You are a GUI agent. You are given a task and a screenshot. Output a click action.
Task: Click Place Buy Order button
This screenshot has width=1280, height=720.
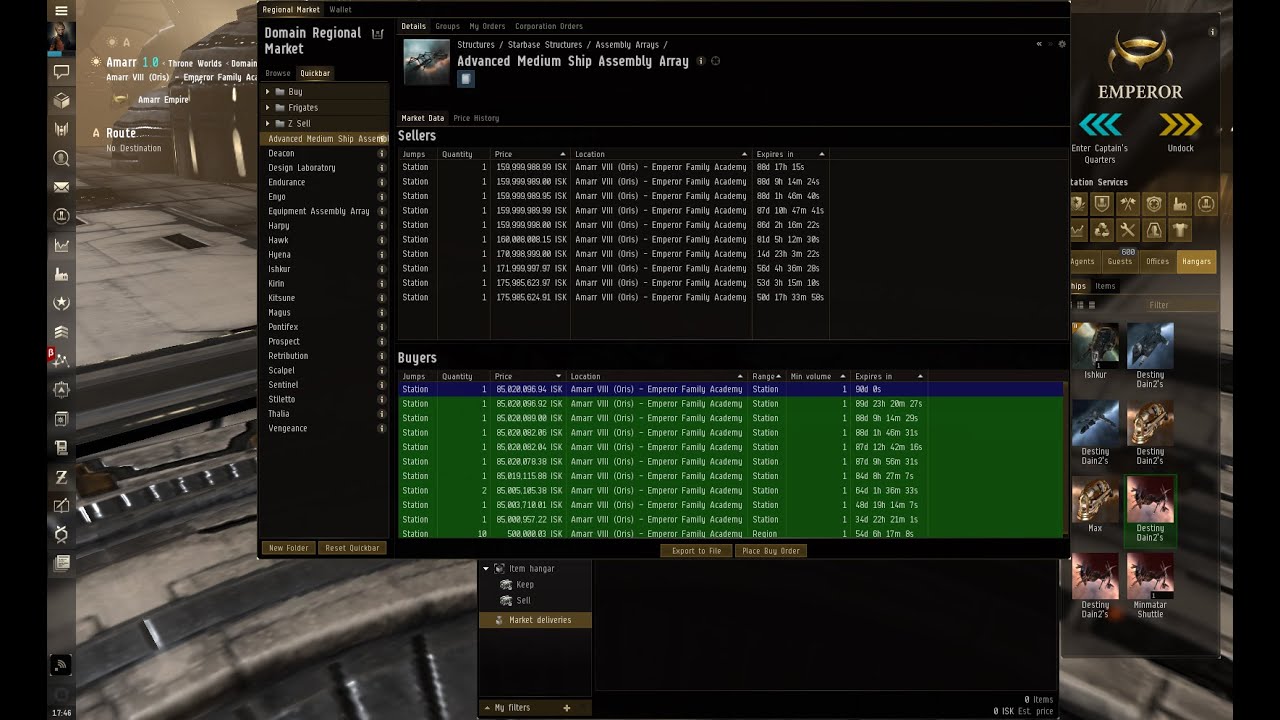[x=770, y=551]
